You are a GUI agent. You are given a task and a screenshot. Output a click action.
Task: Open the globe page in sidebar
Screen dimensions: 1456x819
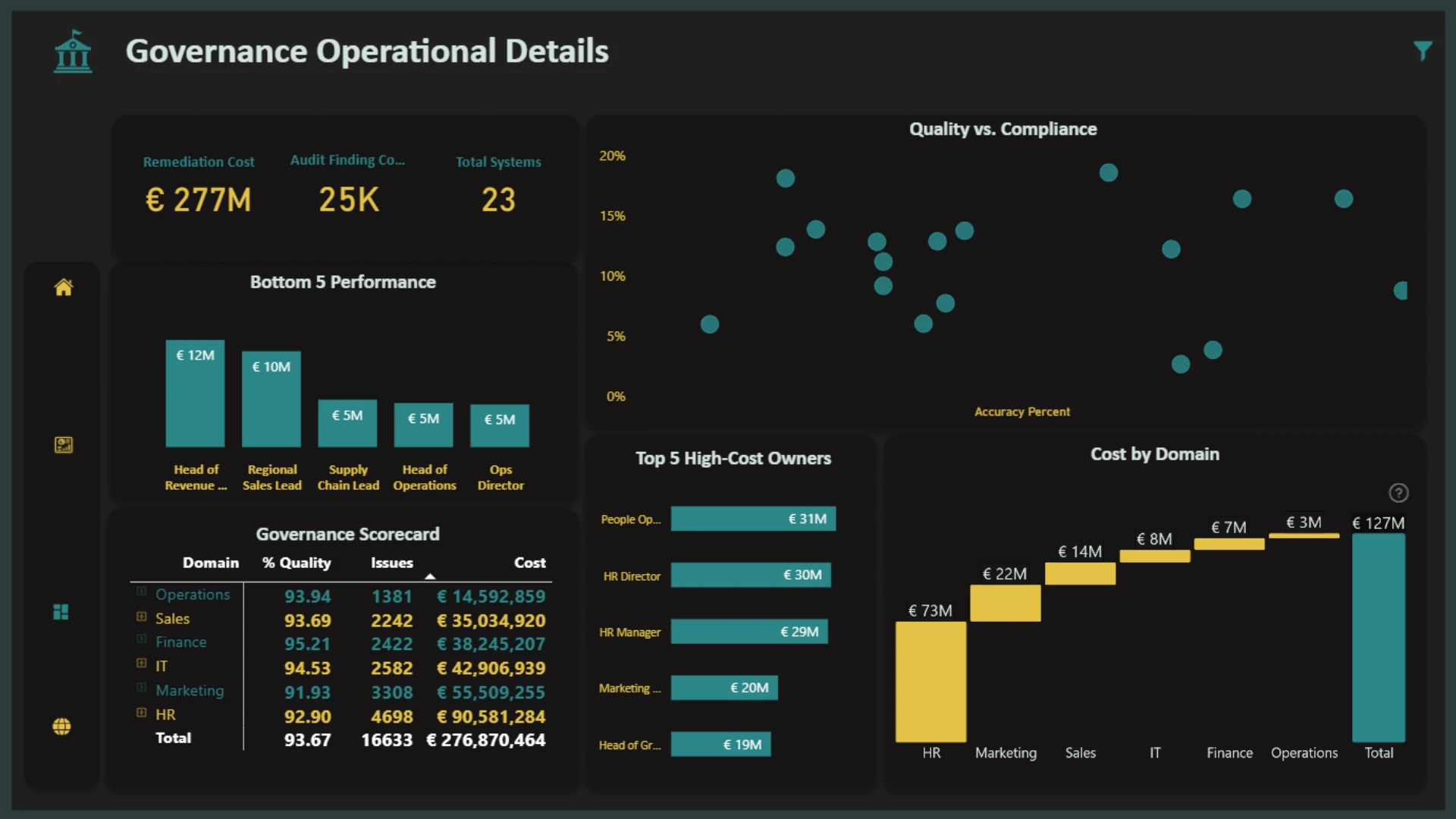pyautogui.click(x=62, y=726)
